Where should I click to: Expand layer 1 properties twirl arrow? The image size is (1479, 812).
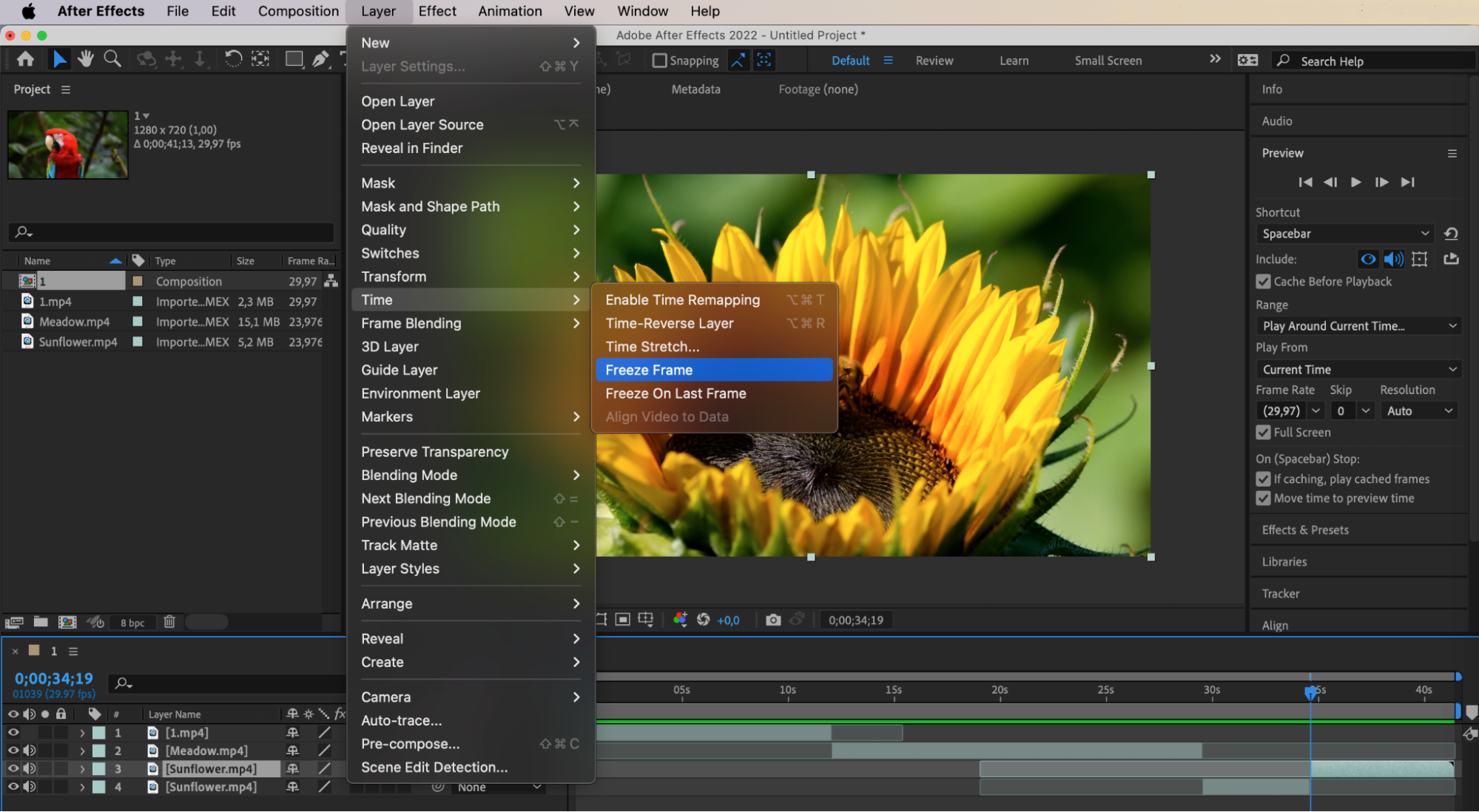click(x=82, y=733)
